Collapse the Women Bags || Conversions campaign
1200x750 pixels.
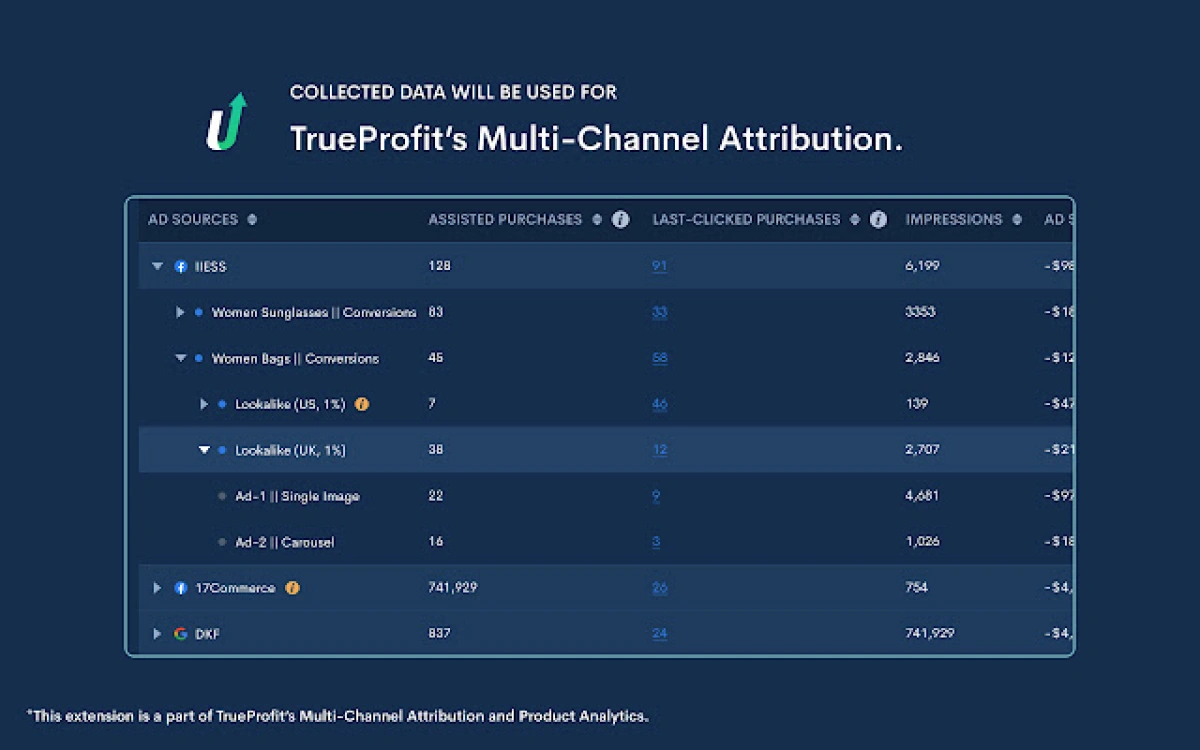[x=181, y=358]
